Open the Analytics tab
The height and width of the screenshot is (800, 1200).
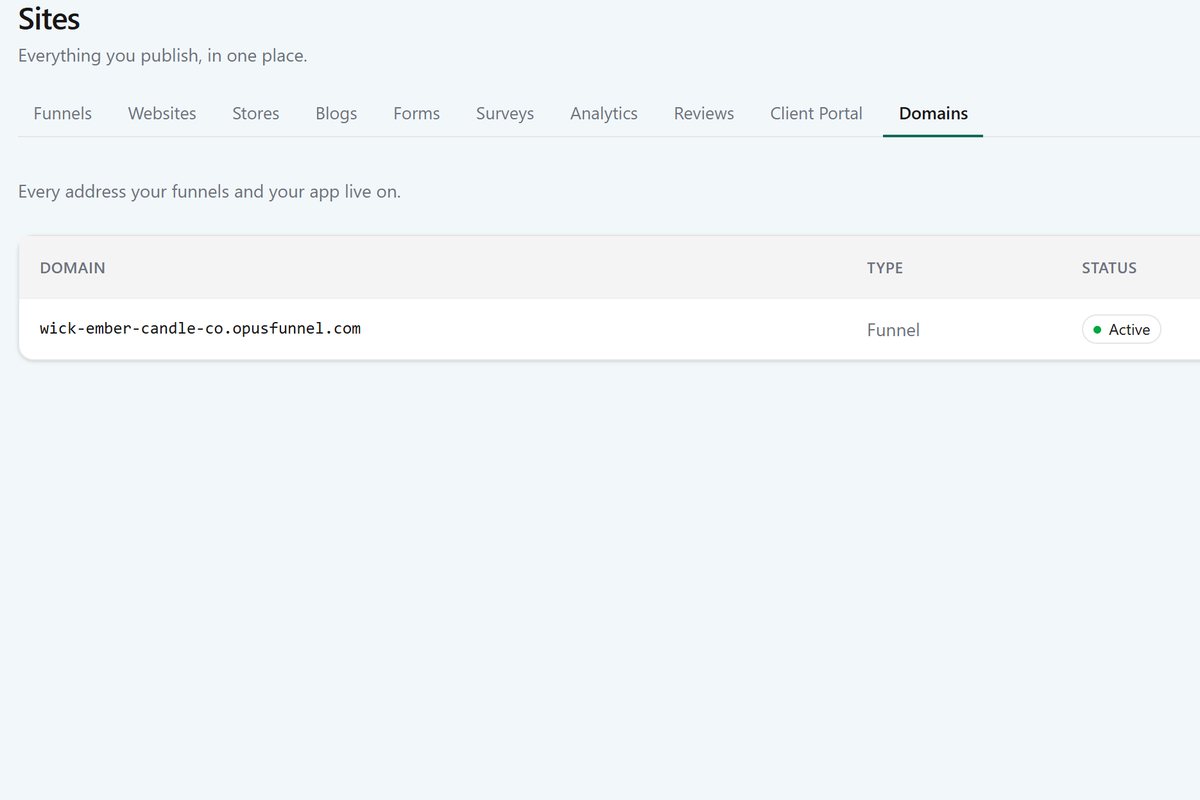604,113
